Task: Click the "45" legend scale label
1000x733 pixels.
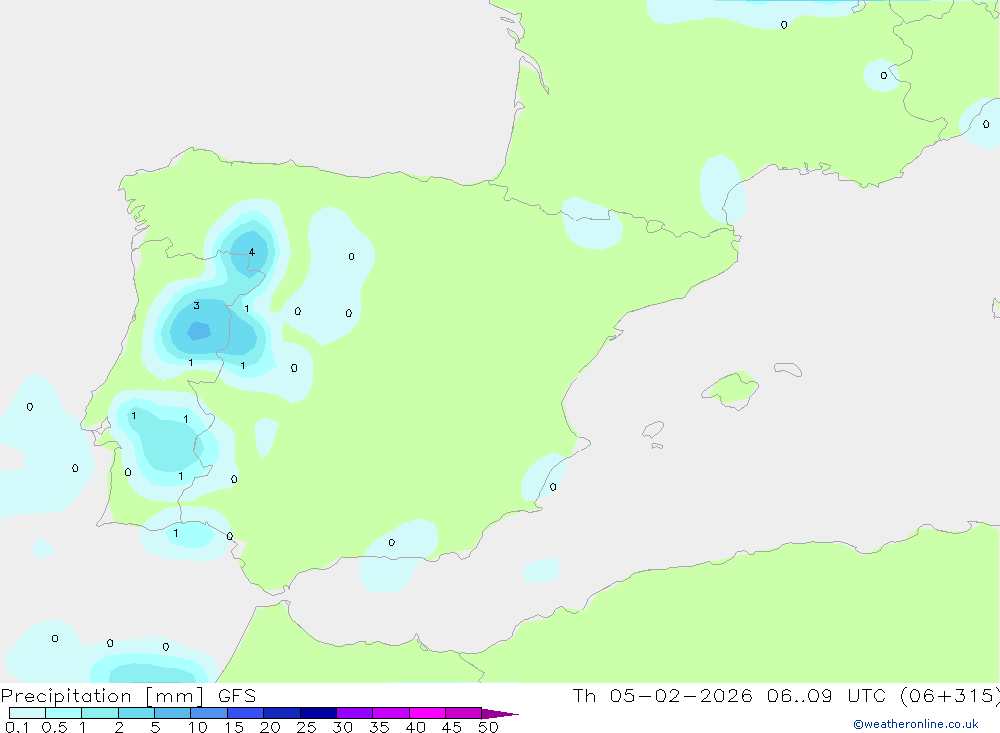Action: 452,727
